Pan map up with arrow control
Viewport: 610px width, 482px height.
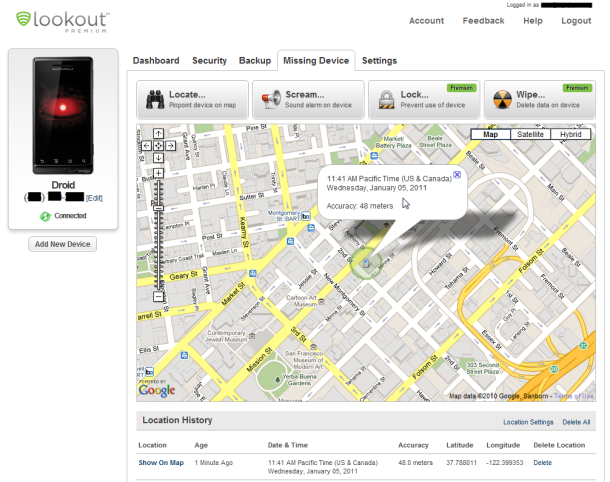coord(158,134)
